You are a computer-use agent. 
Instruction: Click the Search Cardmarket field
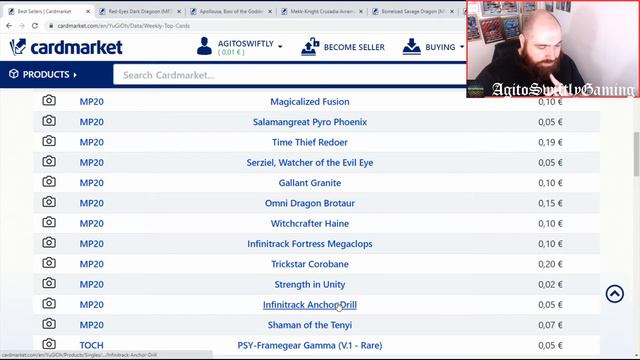click(289, 75)
